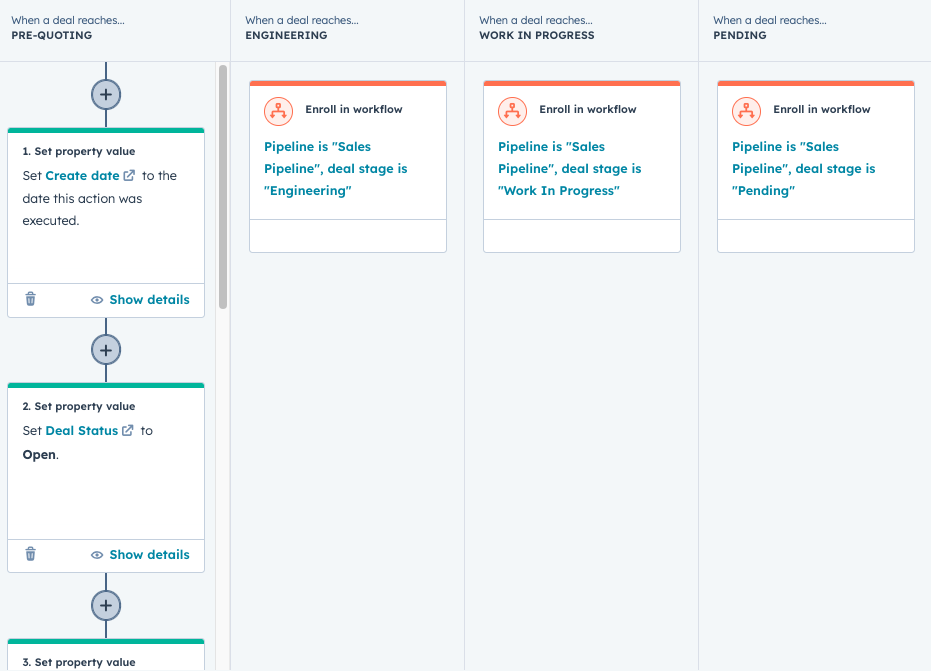
Task: Click the plus button above the third action
Action: 105,604
